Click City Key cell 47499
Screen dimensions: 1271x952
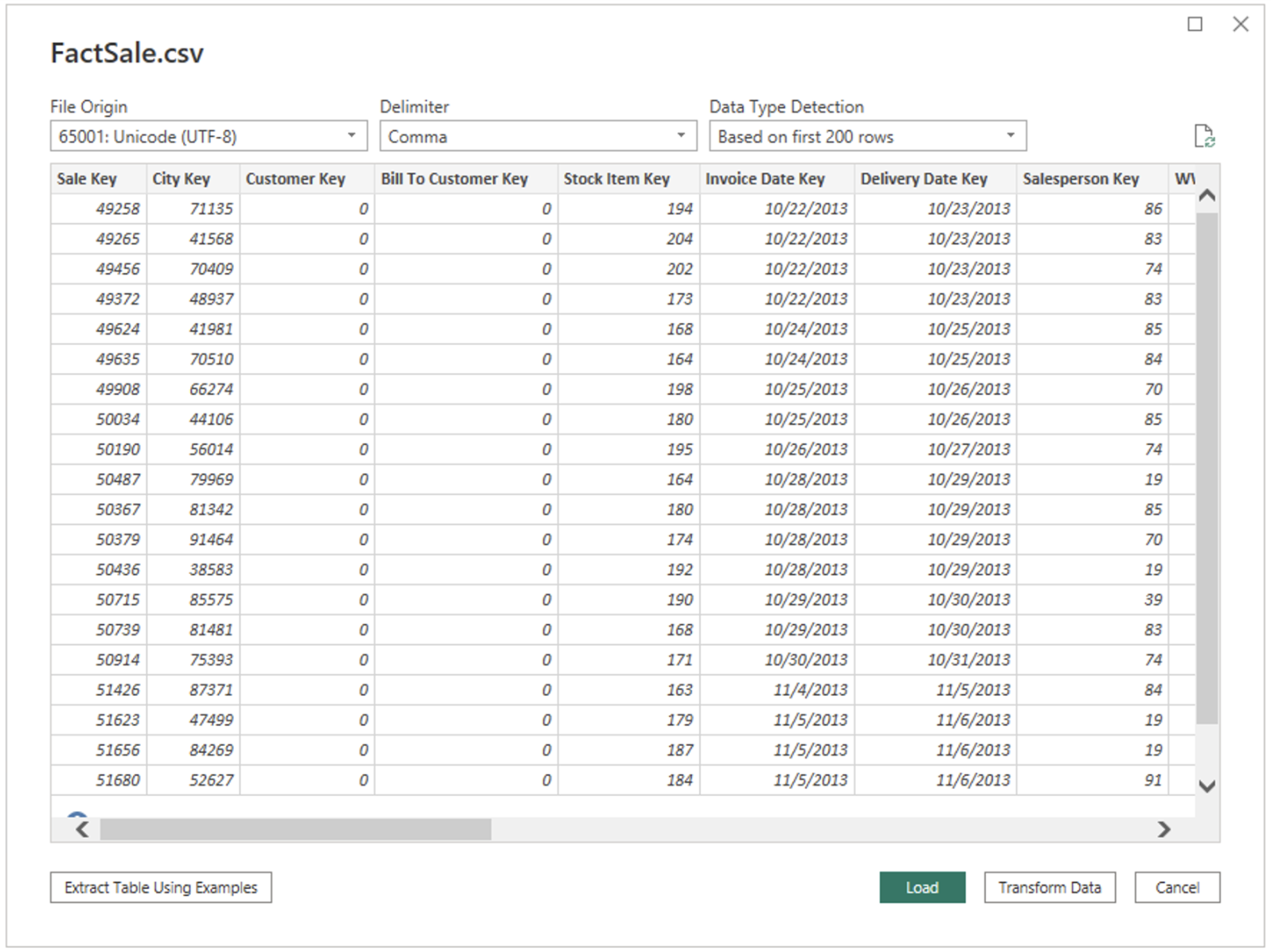(194, 720)
